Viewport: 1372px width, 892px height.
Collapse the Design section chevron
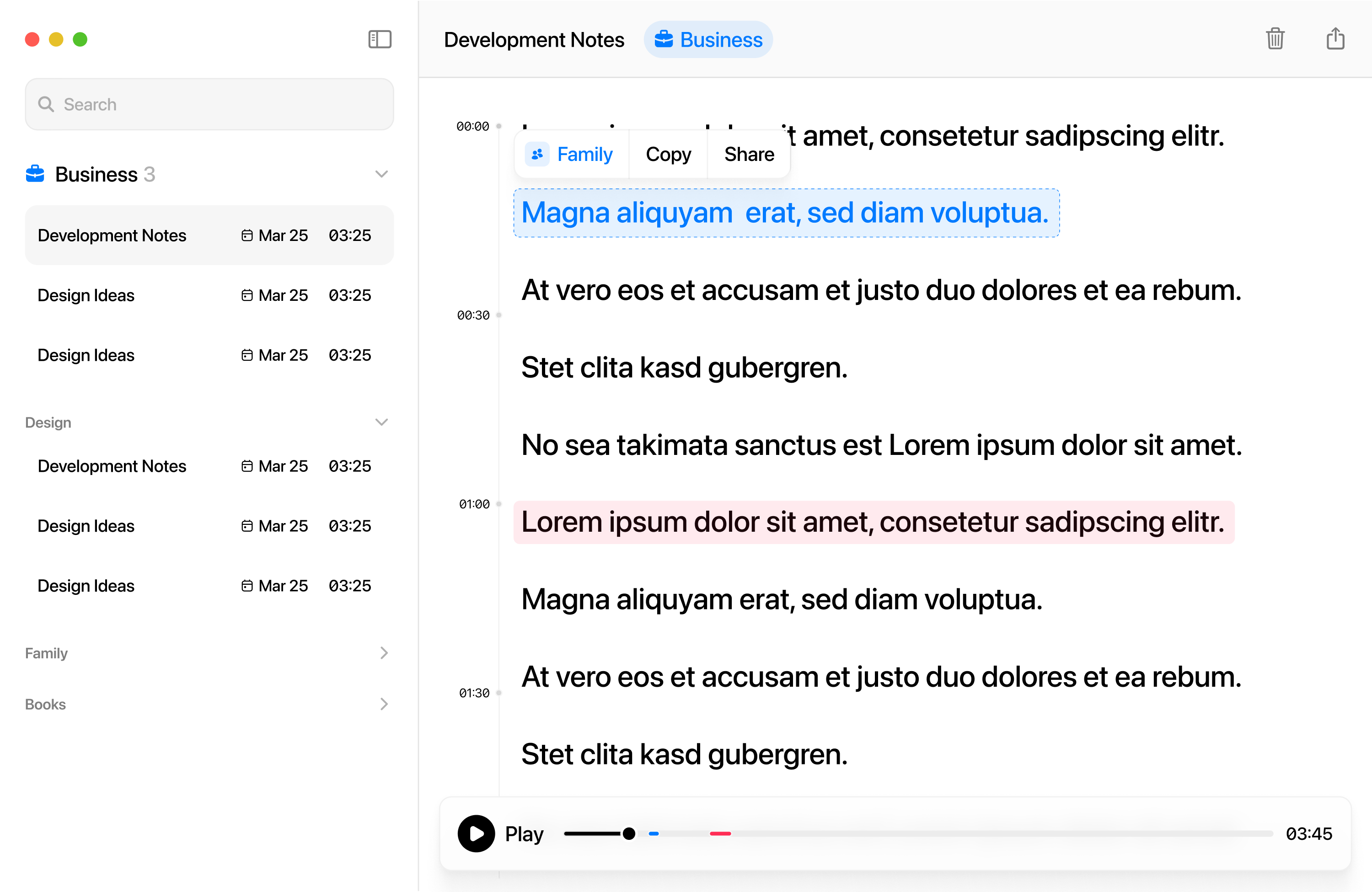click(x=381, y=422)
